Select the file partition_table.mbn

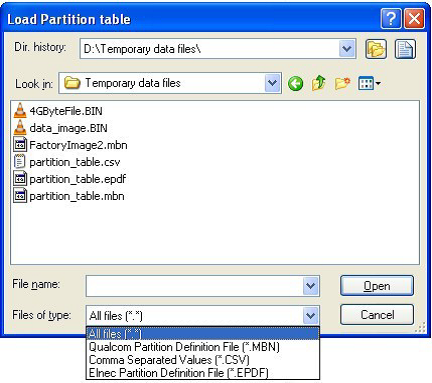tap(77, 196)
